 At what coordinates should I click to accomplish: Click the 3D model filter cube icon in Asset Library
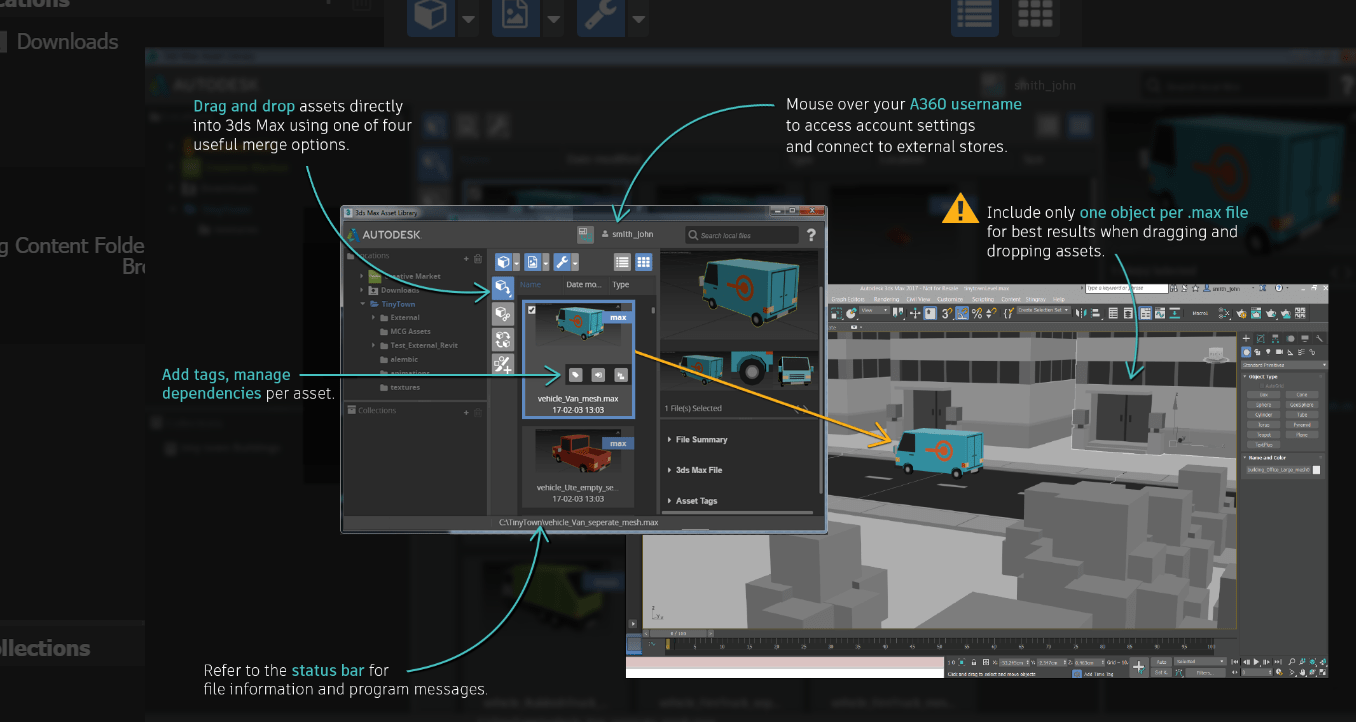(x=503, y=263)
